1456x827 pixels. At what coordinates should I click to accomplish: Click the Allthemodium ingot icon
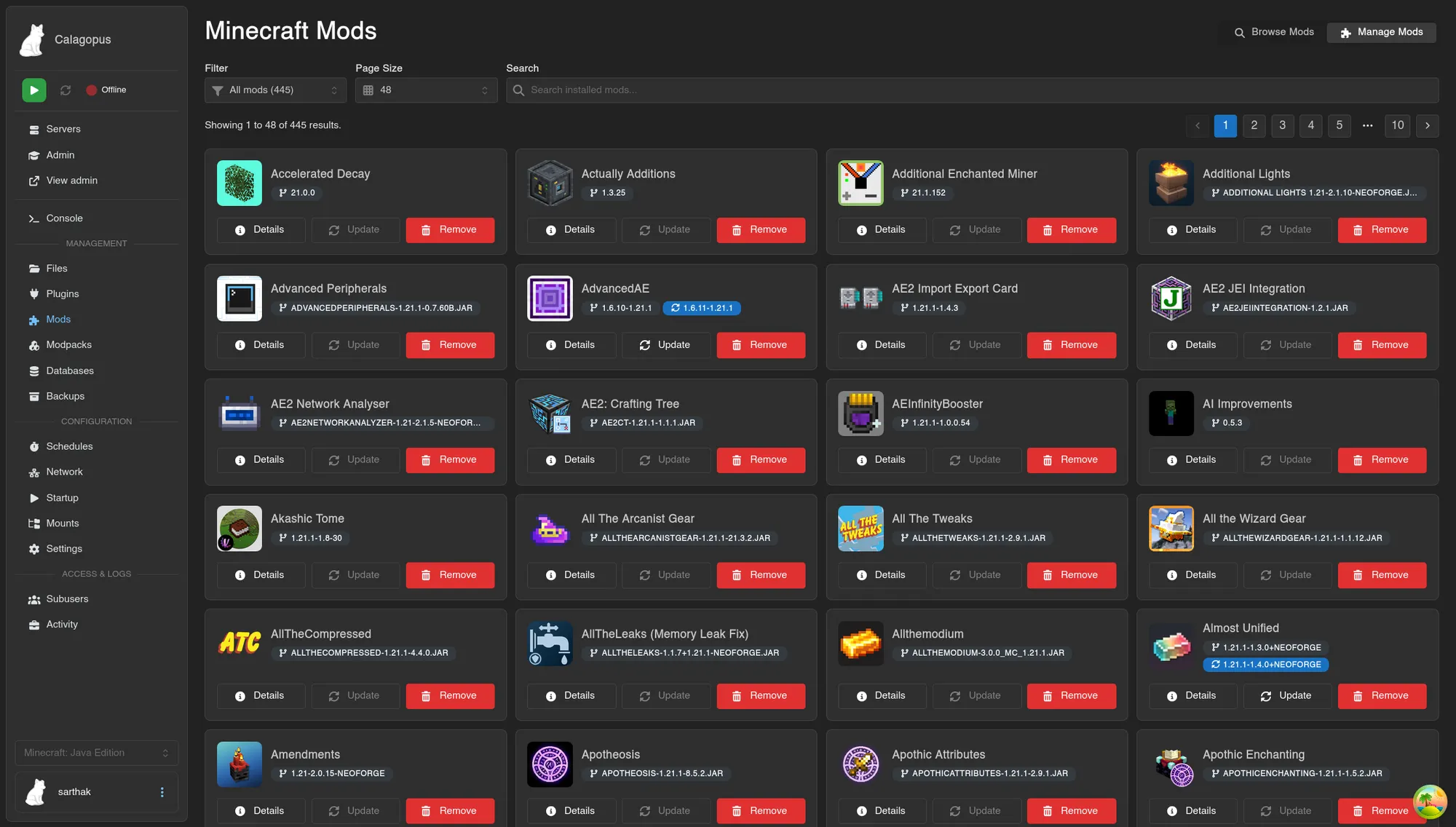(x=860, y=643)
